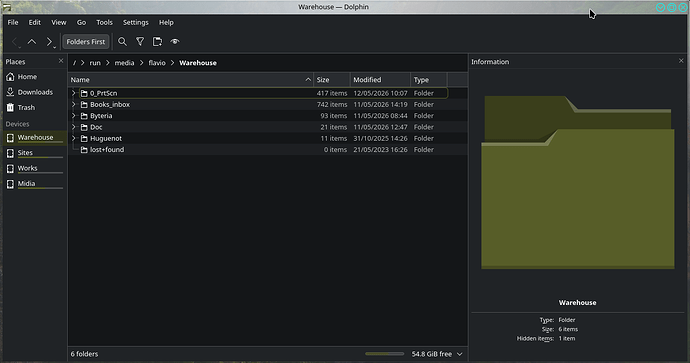Select the Doc folder icon
690x363 pixels.
(x=84, y=127)
